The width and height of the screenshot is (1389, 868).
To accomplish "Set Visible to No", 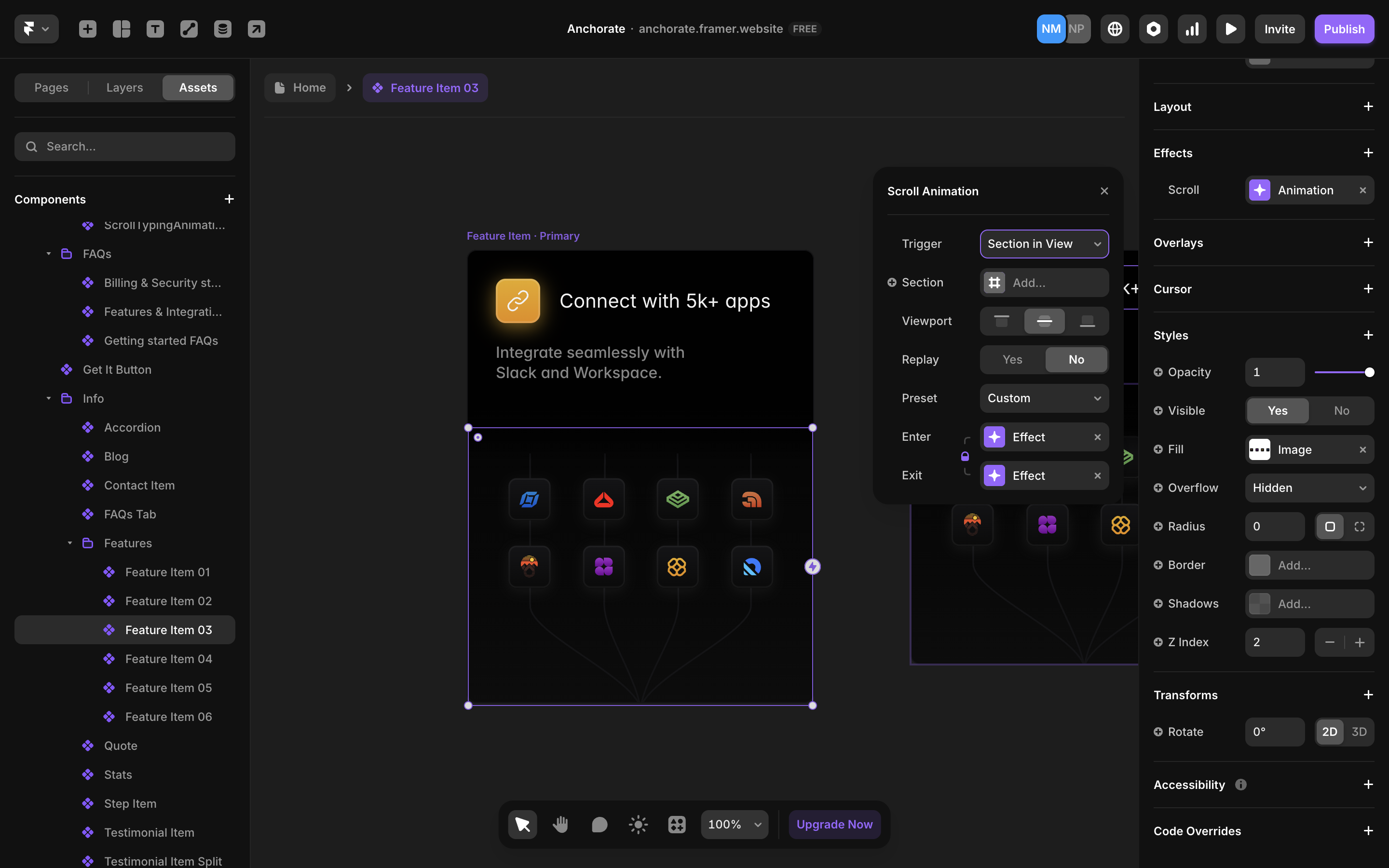I will 1341,410.
